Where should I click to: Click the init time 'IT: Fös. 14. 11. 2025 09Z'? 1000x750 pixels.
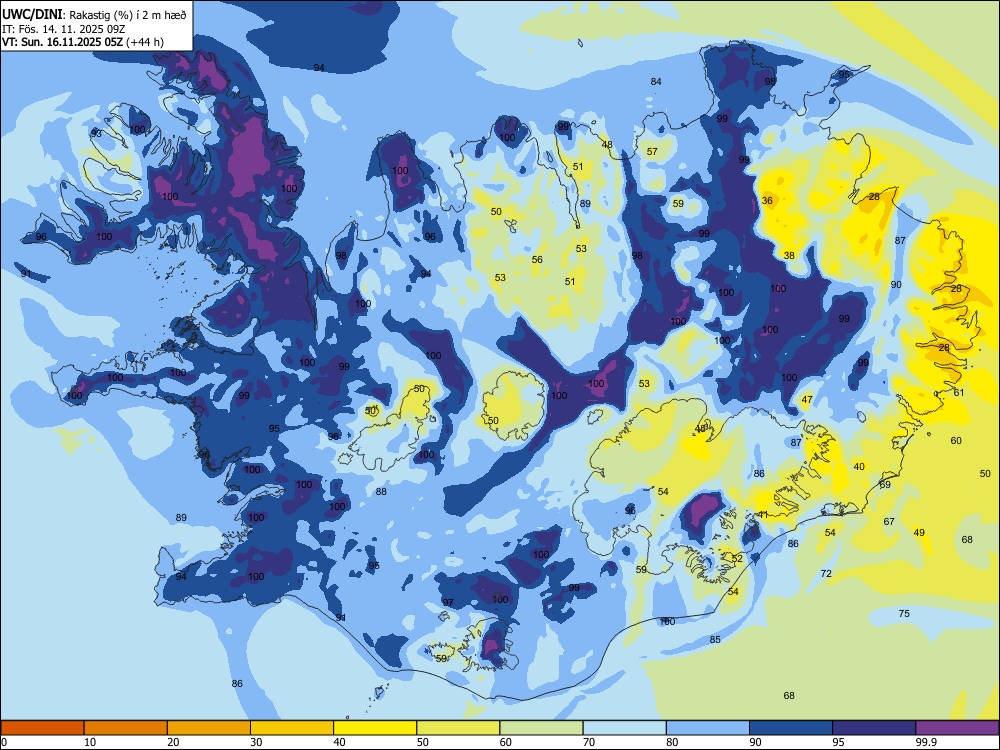point(62,29)
